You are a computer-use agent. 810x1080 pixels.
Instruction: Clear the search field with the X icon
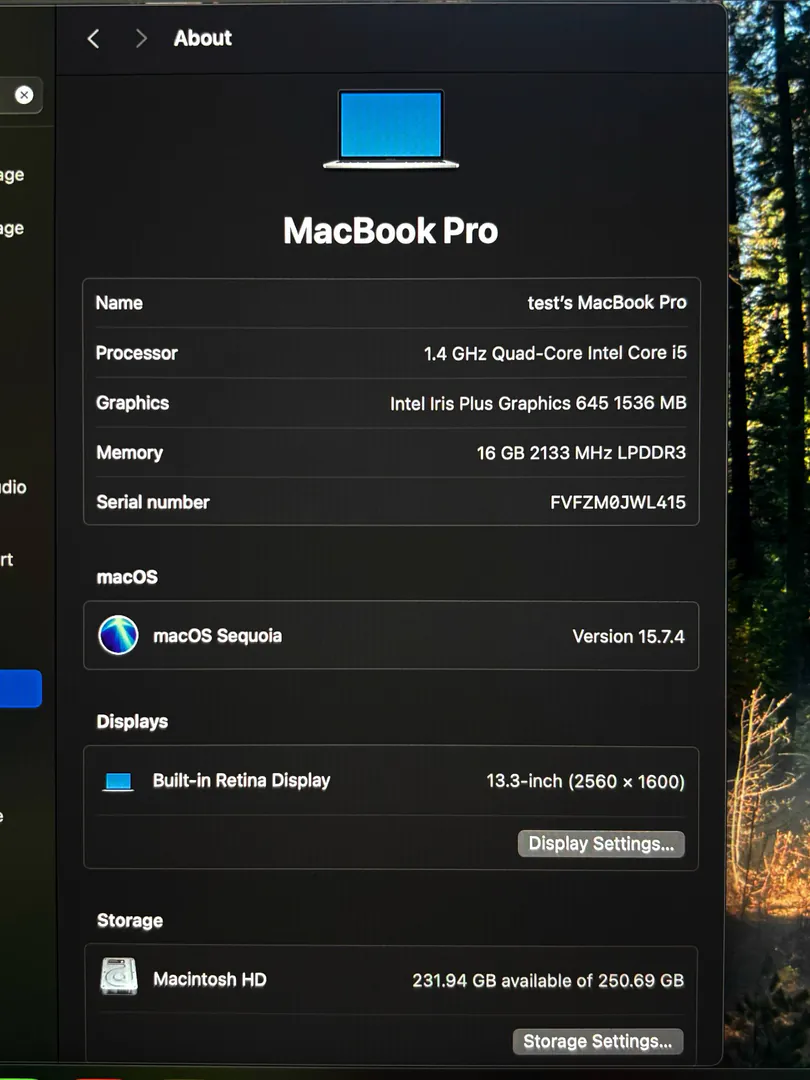pos(24,95)
